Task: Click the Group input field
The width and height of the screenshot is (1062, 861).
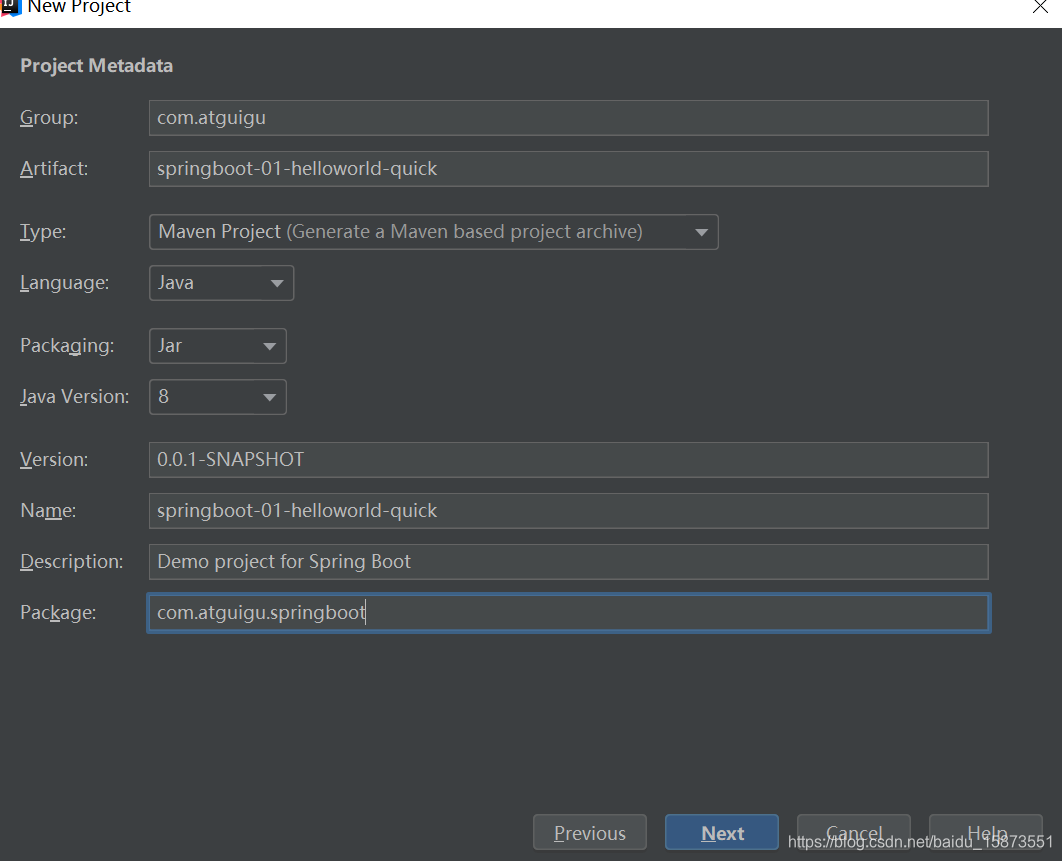Action: 568,117
